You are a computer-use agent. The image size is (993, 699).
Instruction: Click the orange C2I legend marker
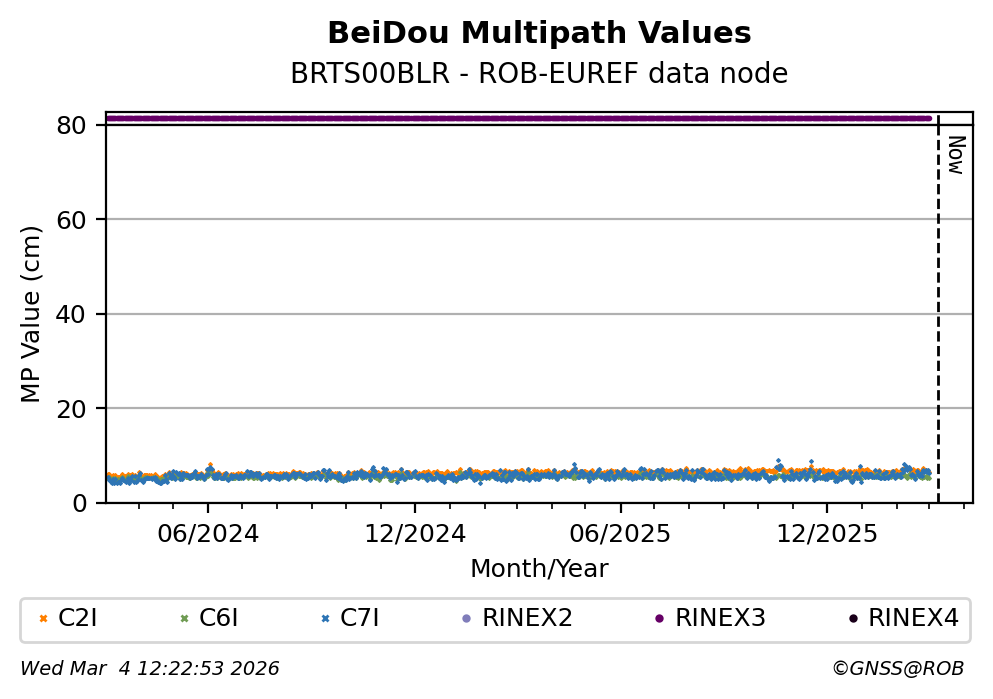(43, 619)
